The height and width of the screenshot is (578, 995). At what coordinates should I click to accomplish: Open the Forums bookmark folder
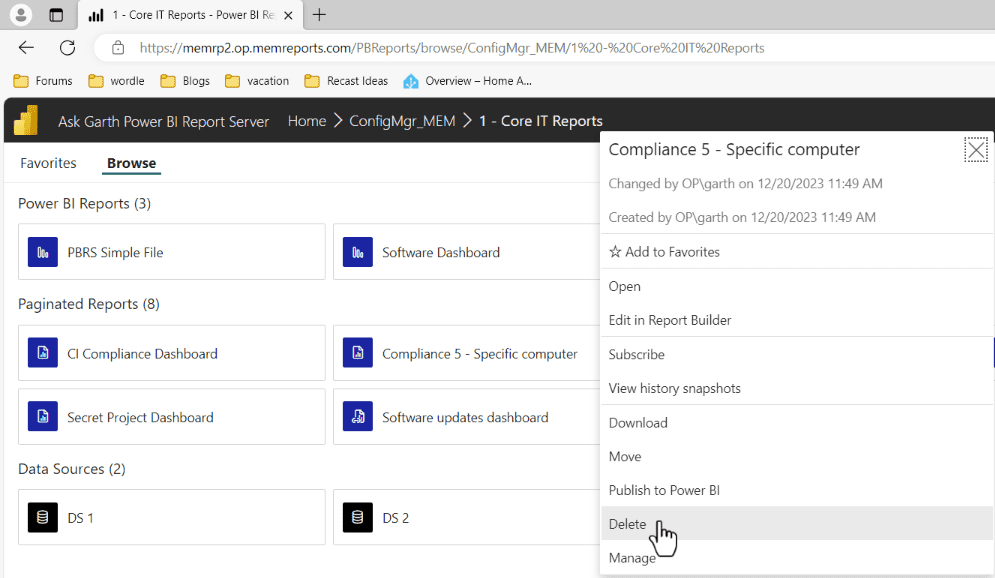click(43, 81)
